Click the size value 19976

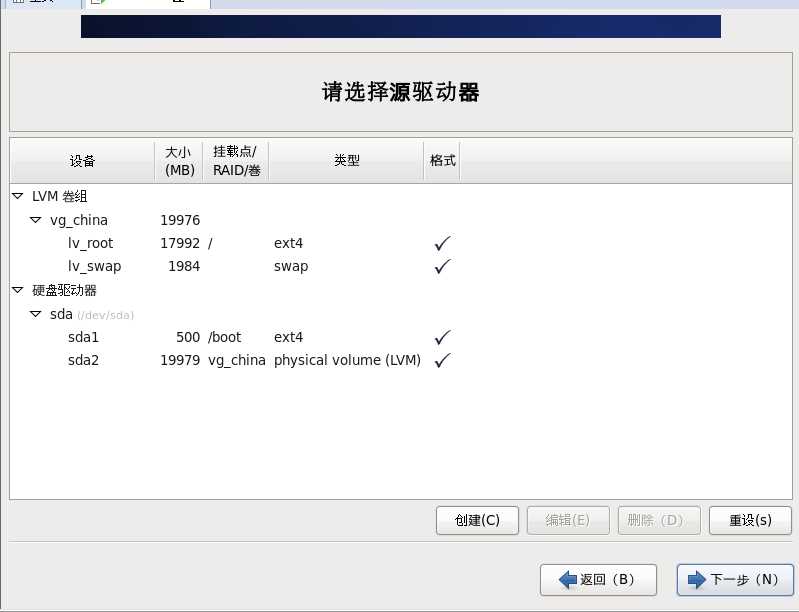pos(180,220)
